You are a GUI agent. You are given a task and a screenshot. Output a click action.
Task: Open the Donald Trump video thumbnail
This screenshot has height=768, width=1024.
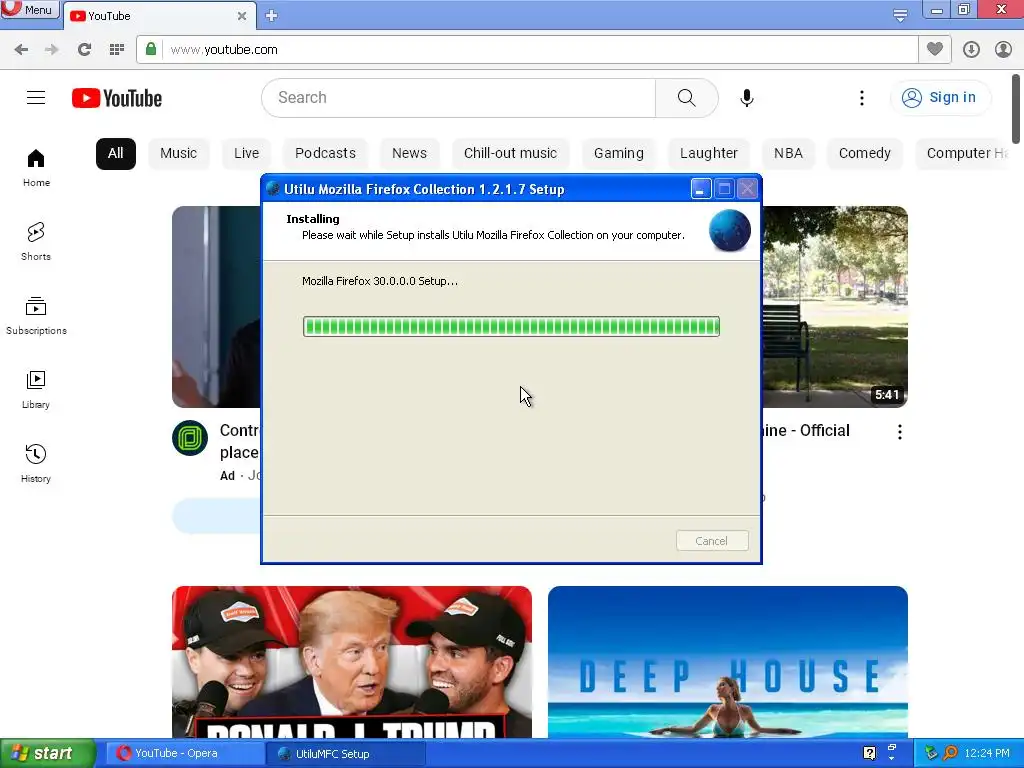pyautogui.click(x=352, y=662)
